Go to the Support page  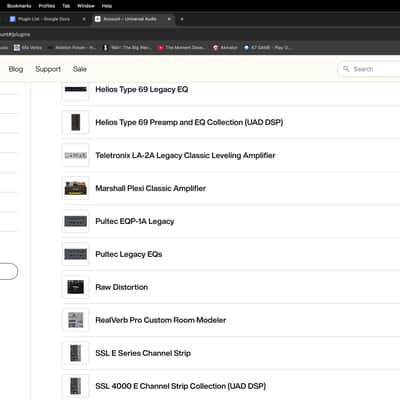[x=48, y=69]
